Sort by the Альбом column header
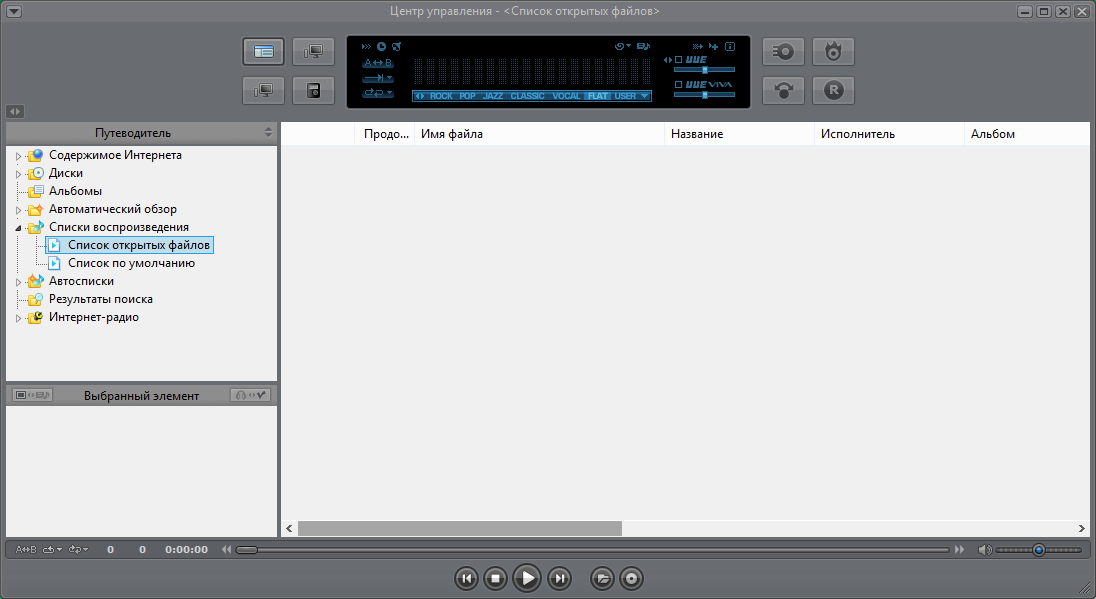 pyautogui.click(x=1027, y=134)
